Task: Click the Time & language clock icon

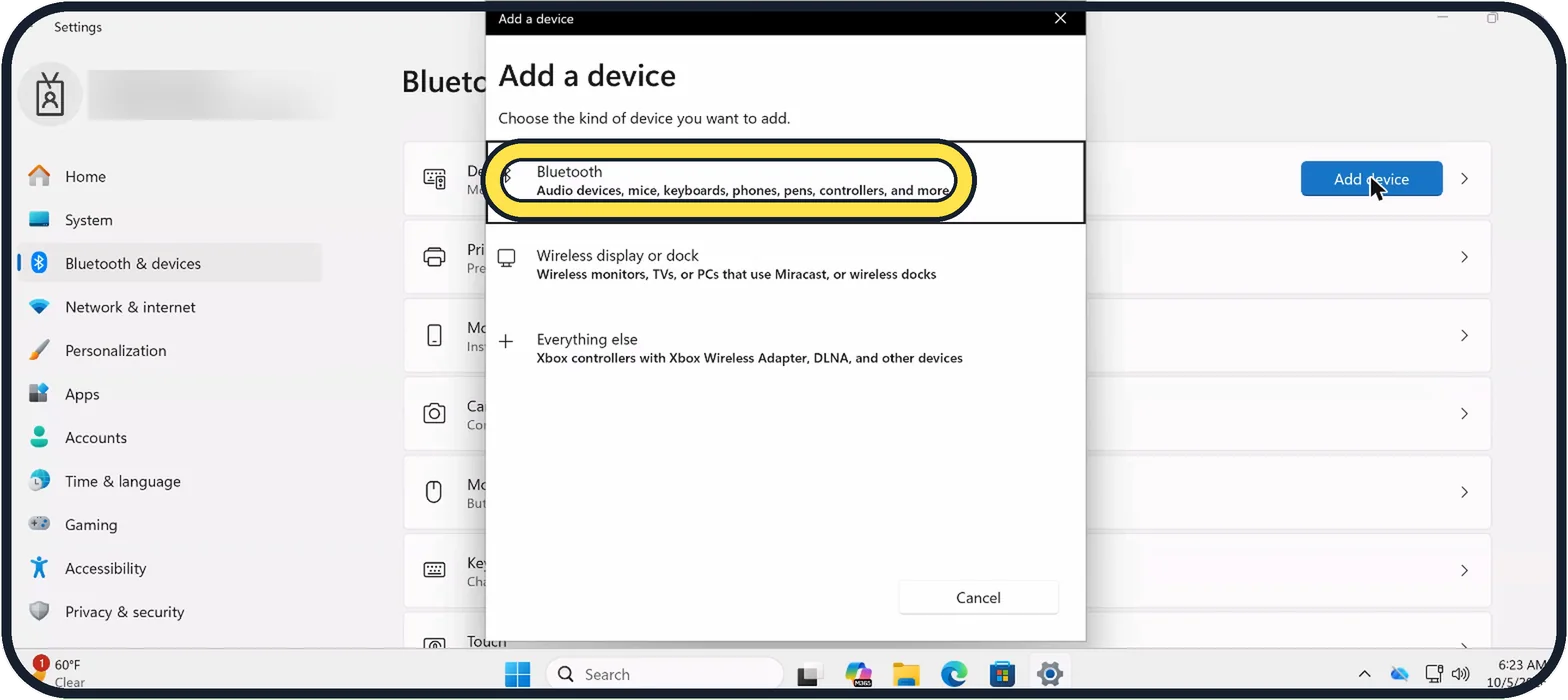Action: 39,481
